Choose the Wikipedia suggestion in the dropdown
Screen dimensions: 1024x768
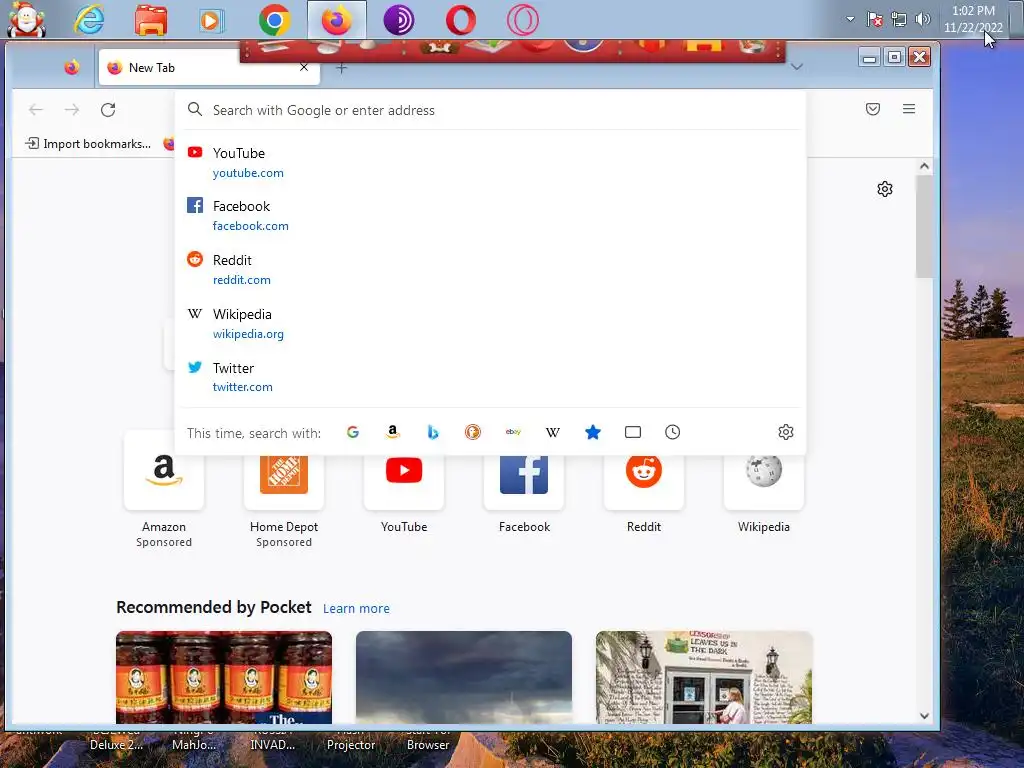(x=490, y=323)
